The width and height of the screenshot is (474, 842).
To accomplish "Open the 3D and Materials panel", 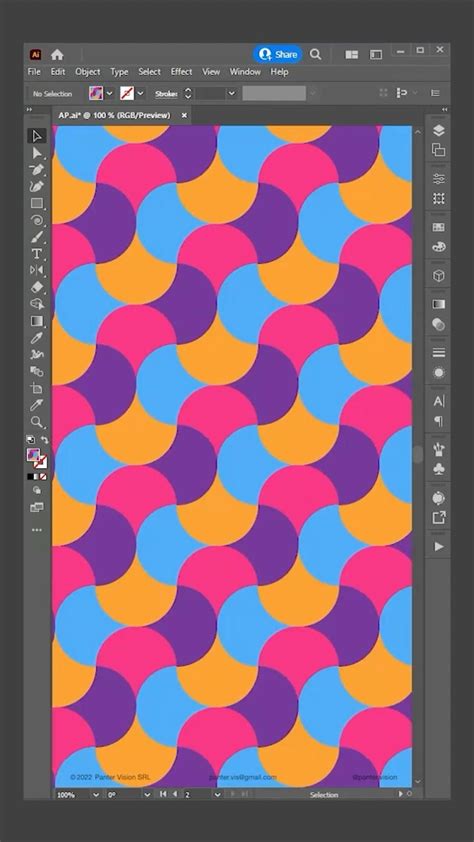I will (x=439, y=276).
